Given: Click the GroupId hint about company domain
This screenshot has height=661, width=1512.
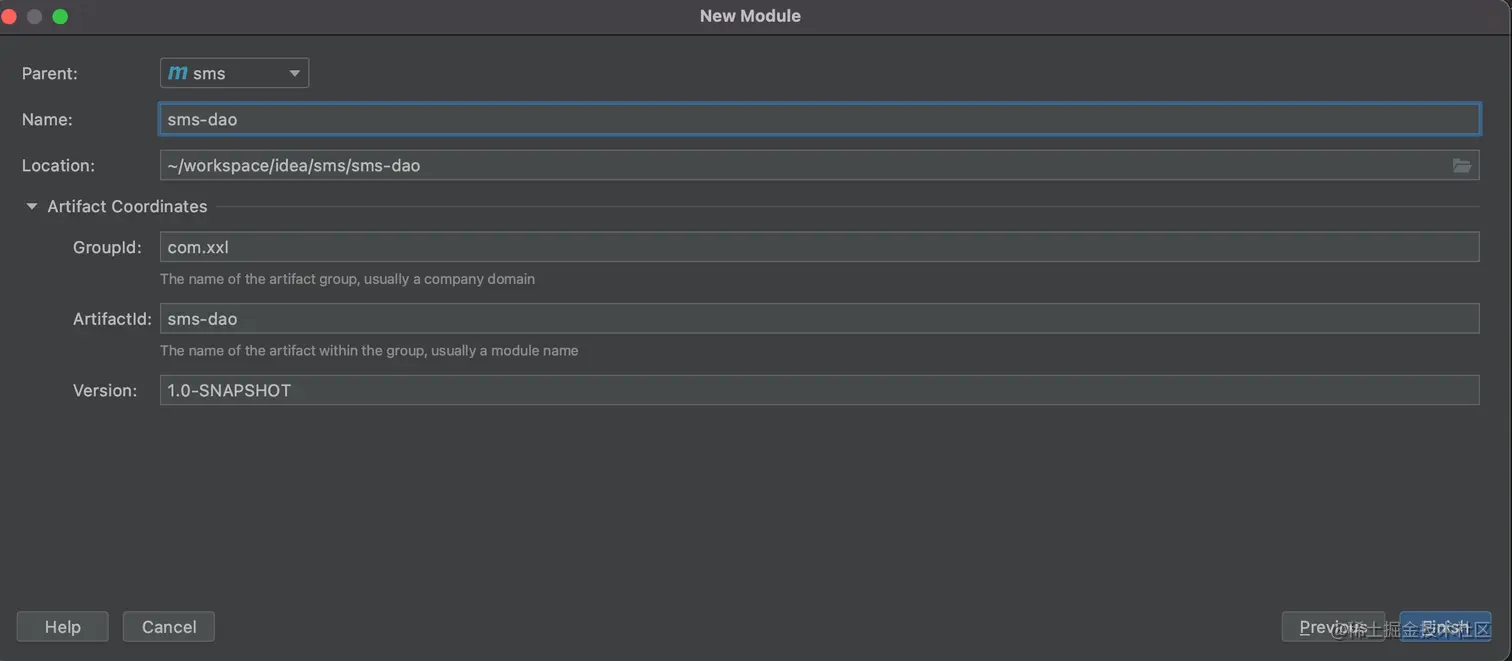Looking at the screenshot, I should [x=347, y=279].
